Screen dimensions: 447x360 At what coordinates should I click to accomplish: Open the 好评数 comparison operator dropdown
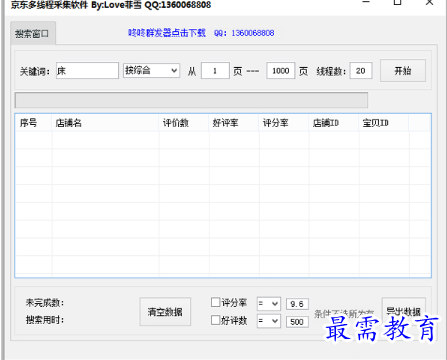(269, 321)
